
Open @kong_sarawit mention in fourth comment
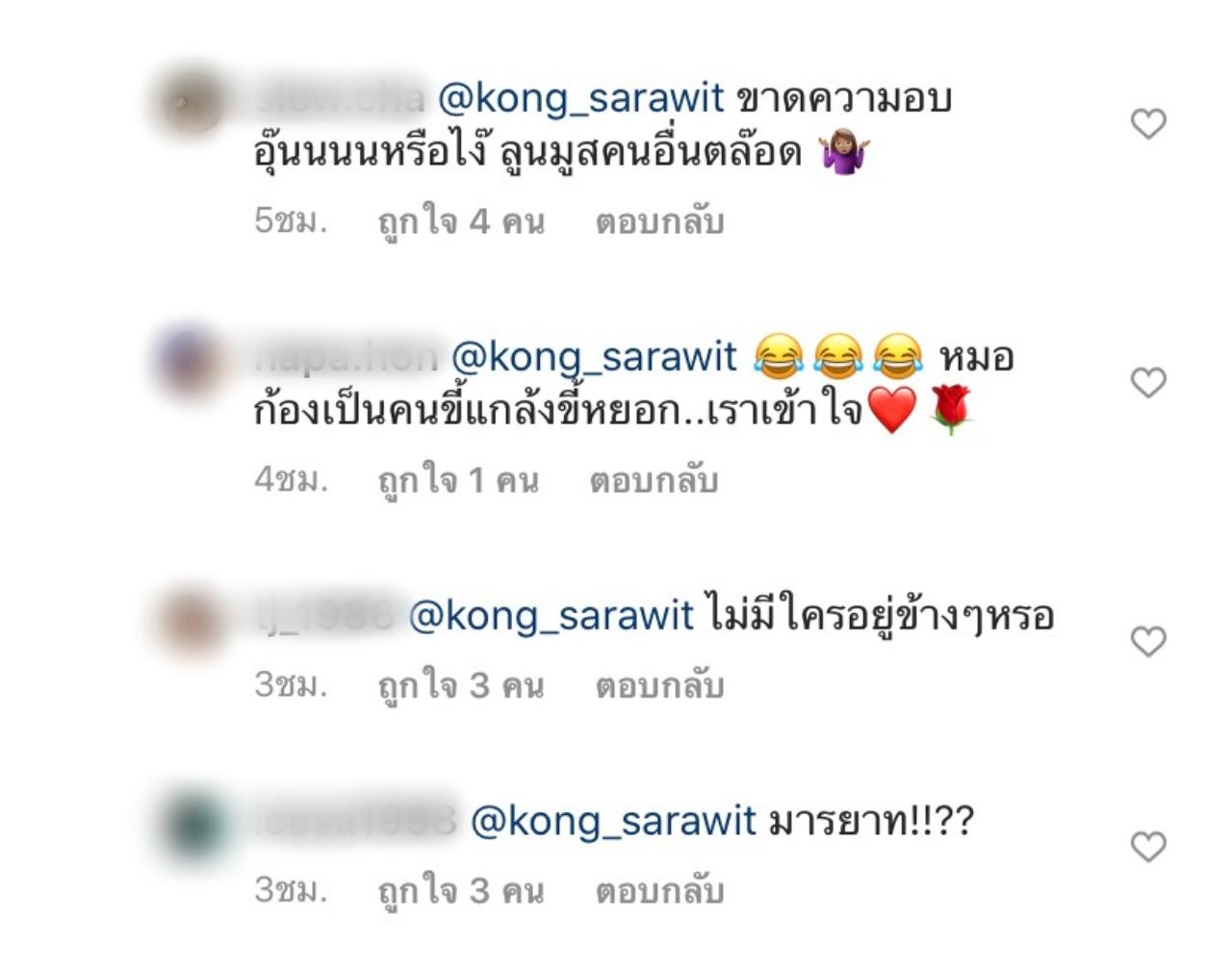(614, 822)
